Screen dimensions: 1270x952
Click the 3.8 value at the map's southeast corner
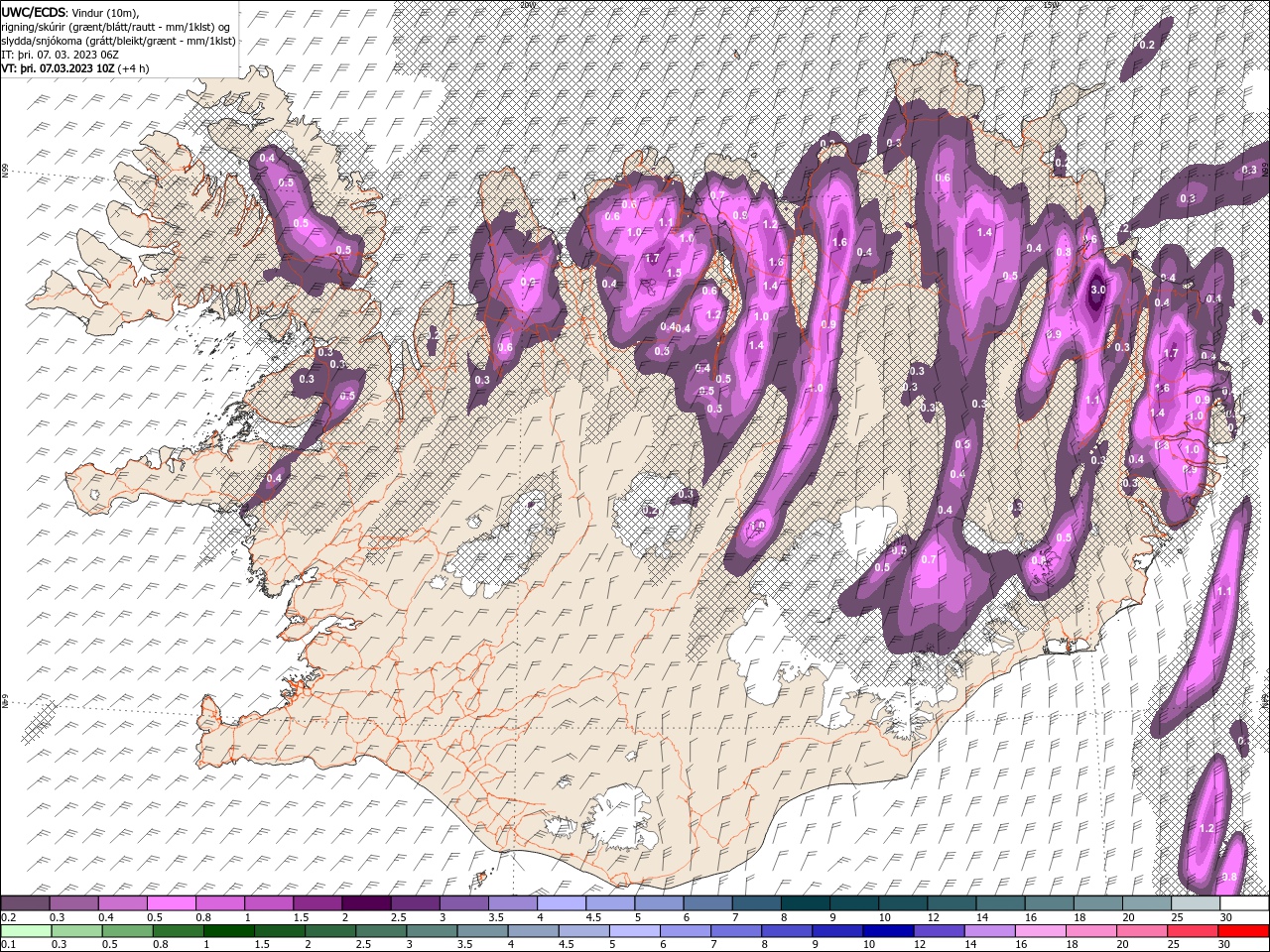pos(1228,877)
